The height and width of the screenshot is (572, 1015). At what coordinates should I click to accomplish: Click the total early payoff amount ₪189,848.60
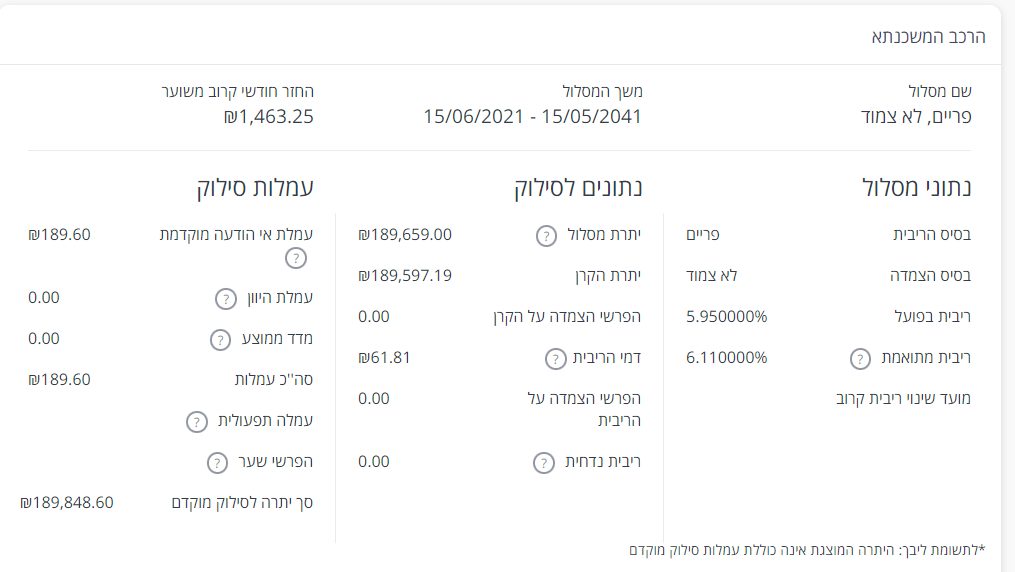click(x=67, y=502)
